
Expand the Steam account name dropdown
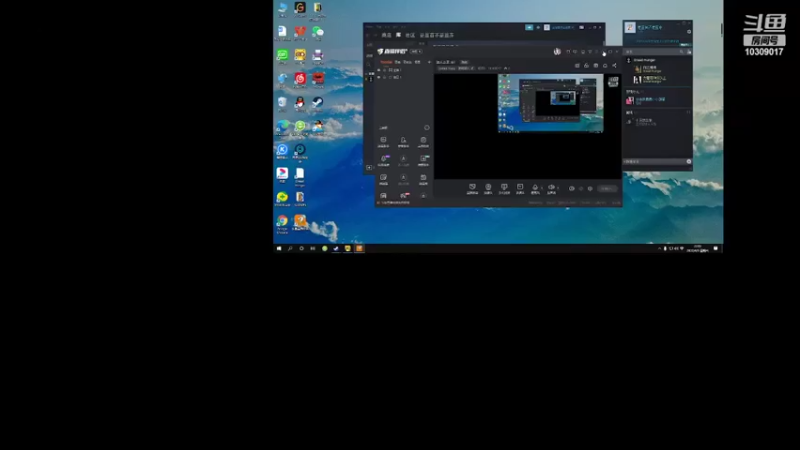pyautogui.click(x=562, y=27)
